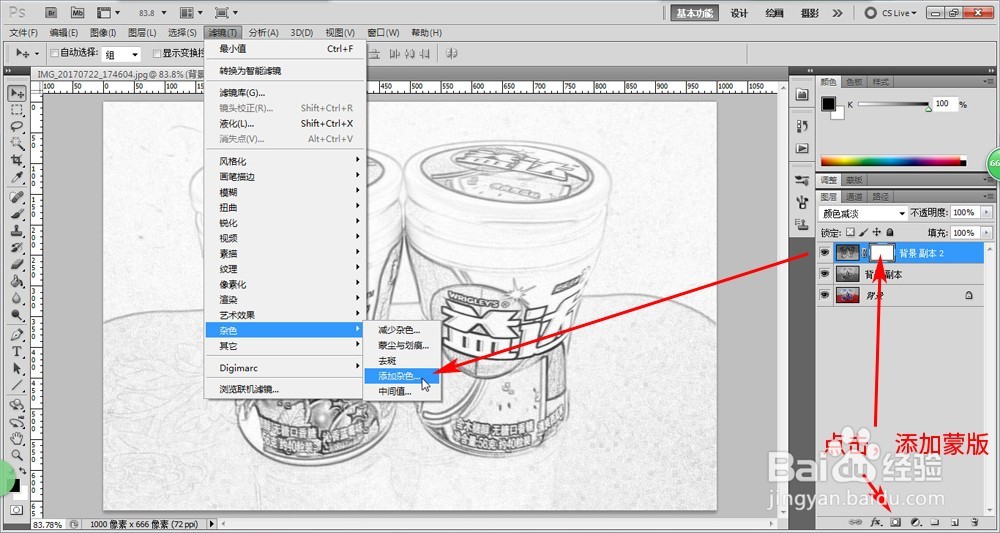
Task: Select the Eyedropper tool
Action: tap(17, 176)
